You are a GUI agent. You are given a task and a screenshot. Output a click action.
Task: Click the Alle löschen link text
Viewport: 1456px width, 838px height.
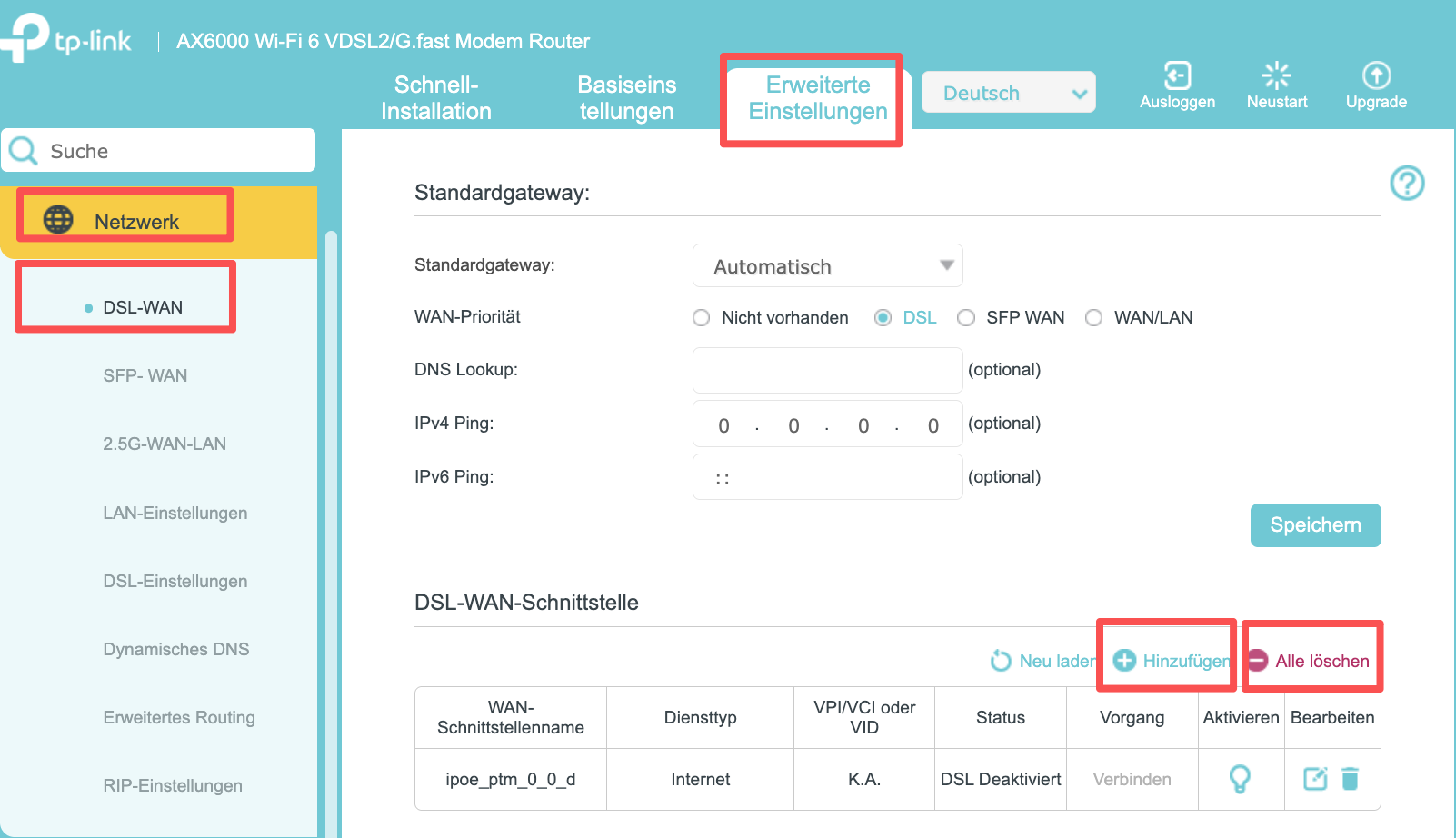pyautogui.click(x=1322, y=661)
